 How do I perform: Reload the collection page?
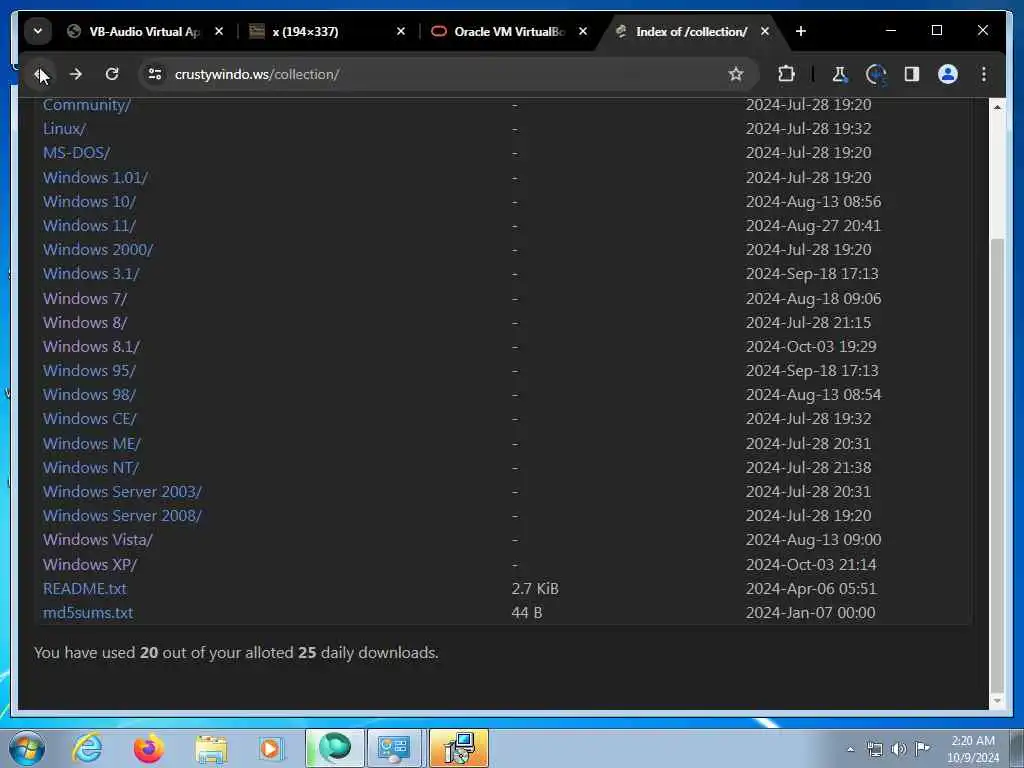coord(112,74)
